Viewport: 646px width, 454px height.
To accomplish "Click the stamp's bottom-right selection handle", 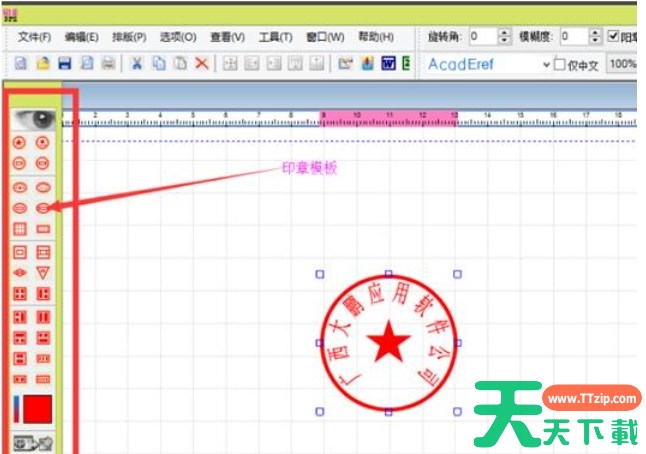I will [x=457, y=411].
